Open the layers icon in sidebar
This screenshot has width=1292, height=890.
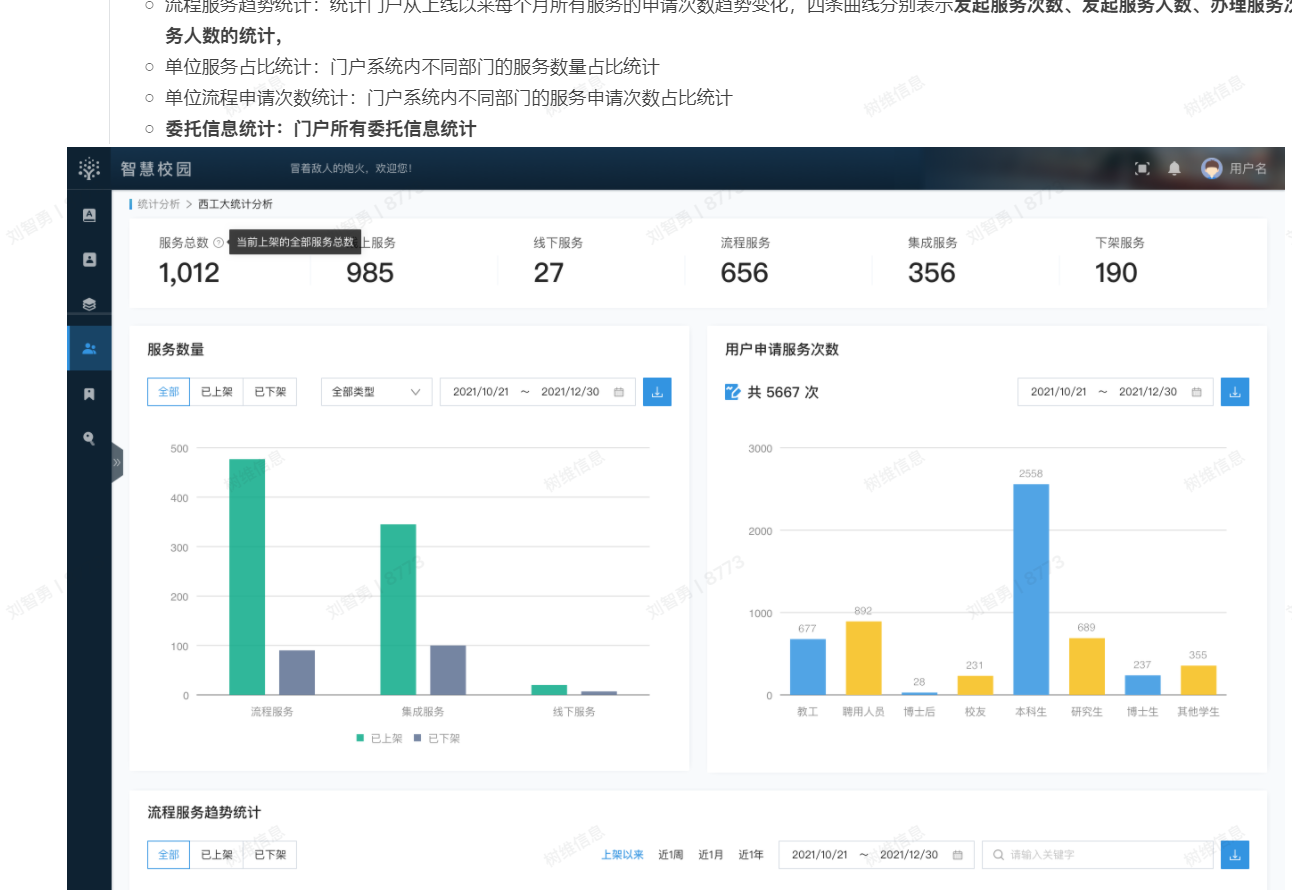point(89,304)
